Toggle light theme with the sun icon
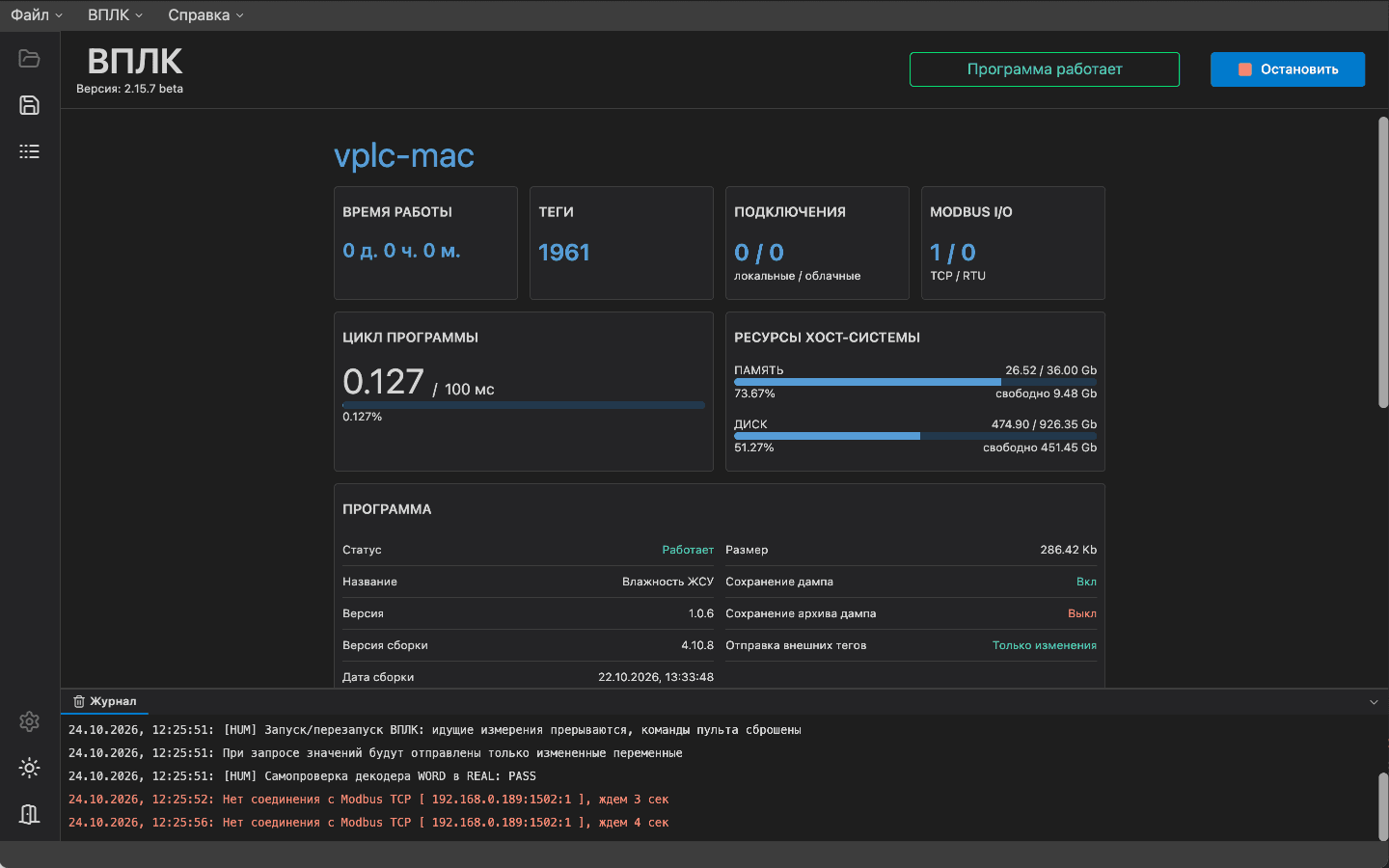The image size is (1389, 868). 29,768
